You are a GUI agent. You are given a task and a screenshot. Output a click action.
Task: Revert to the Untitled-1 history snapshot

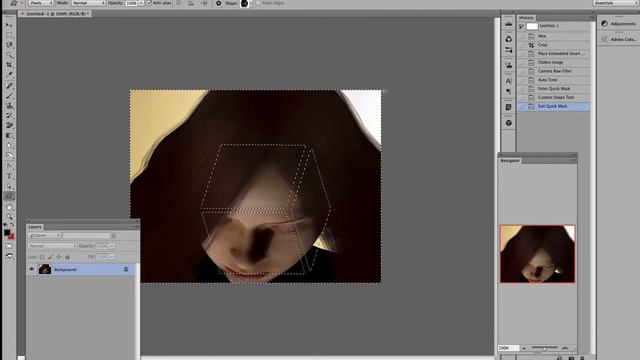coord(554,26)
